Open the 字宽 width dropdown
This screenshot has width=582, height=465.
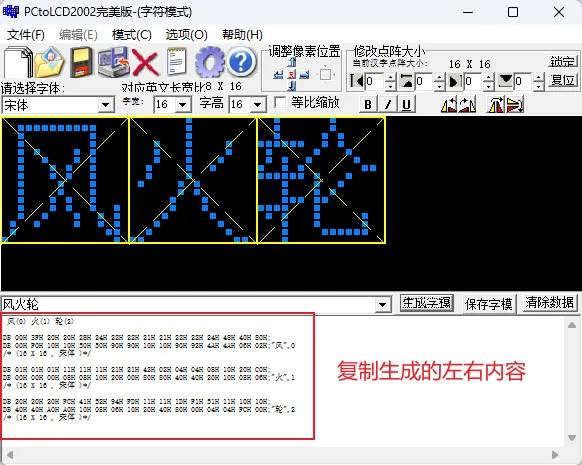point(183,105)
